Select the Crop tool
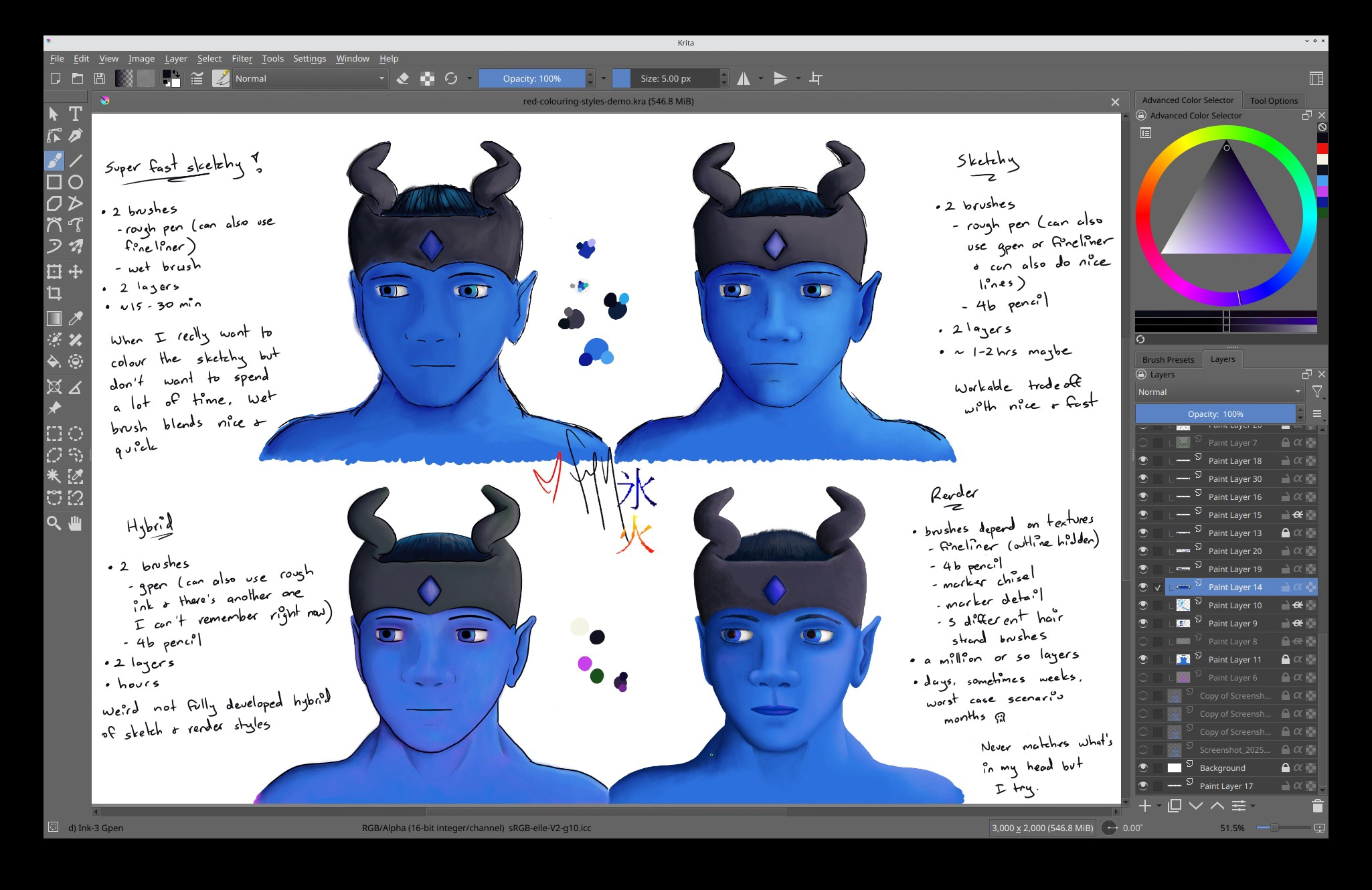1372x890 pixels. tap(54, 293)
